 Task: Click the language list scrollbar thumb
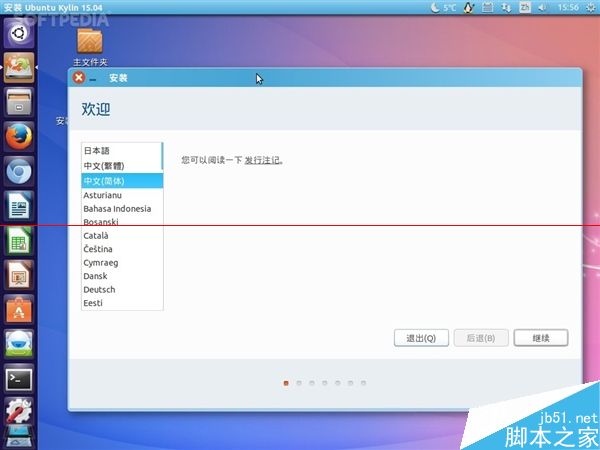162,157
